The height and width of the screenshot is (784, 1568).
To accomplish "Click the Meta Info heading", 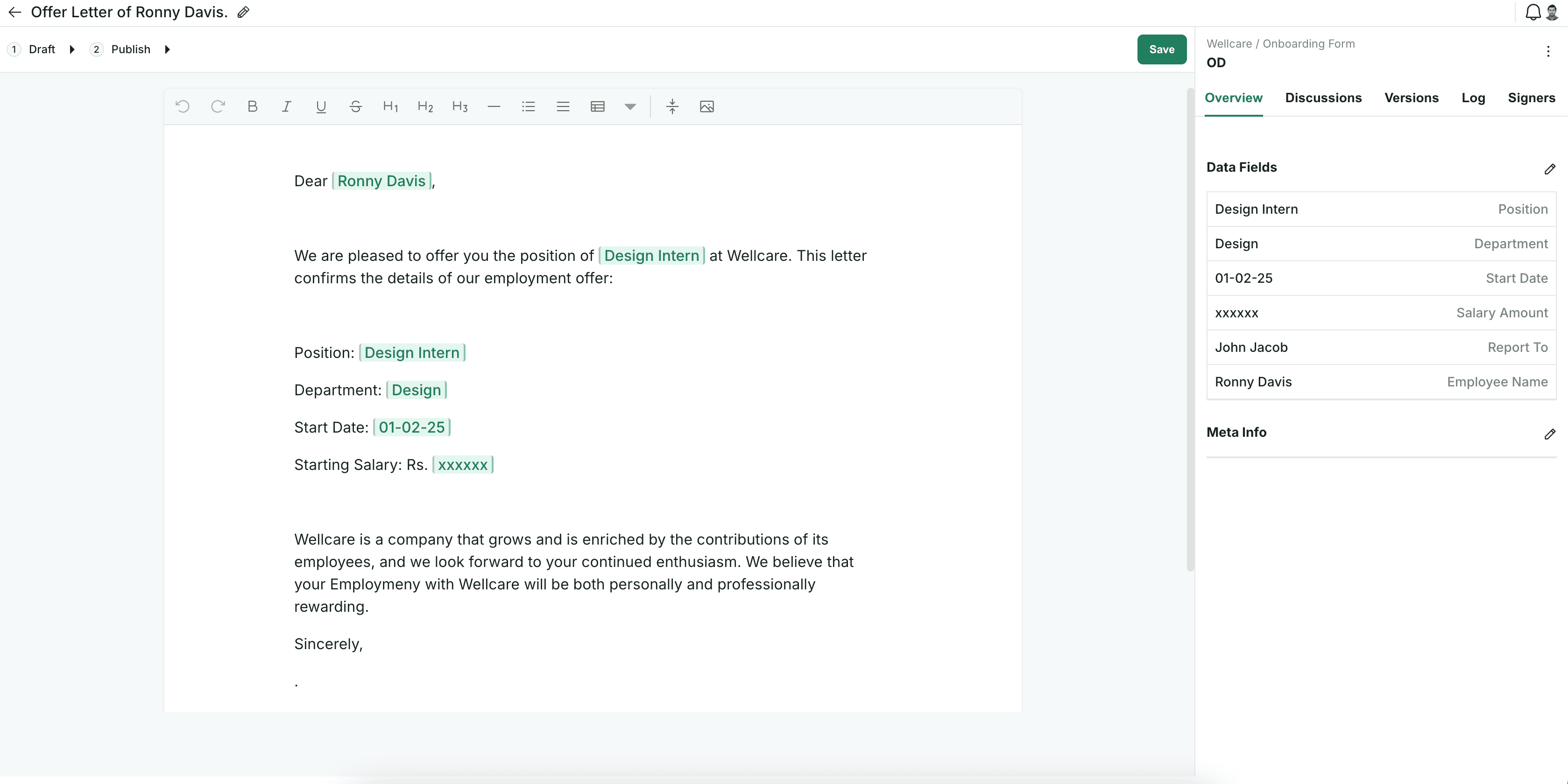I will coord(1236,433).
